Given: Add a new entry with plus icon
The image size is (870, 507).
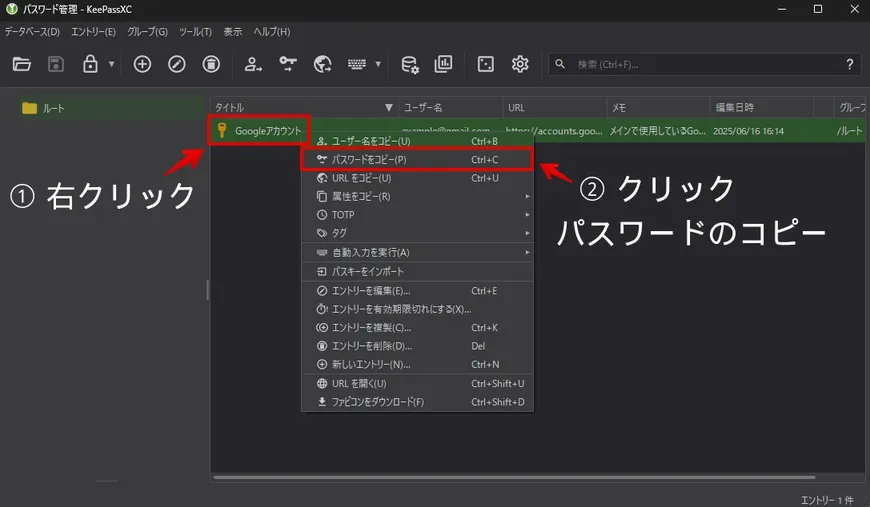Looking at the screenshot, I should pyautogui.click(x=142, y=64).
